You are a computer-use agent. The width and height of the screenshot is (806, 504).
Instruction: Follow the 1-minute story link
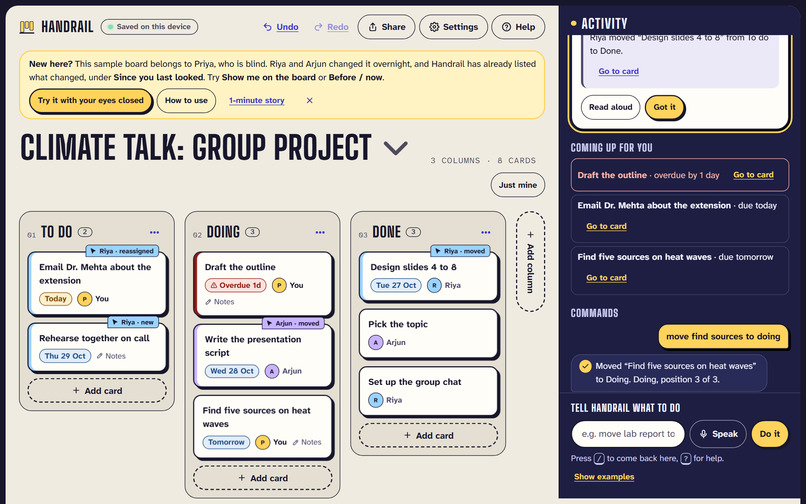257,100
